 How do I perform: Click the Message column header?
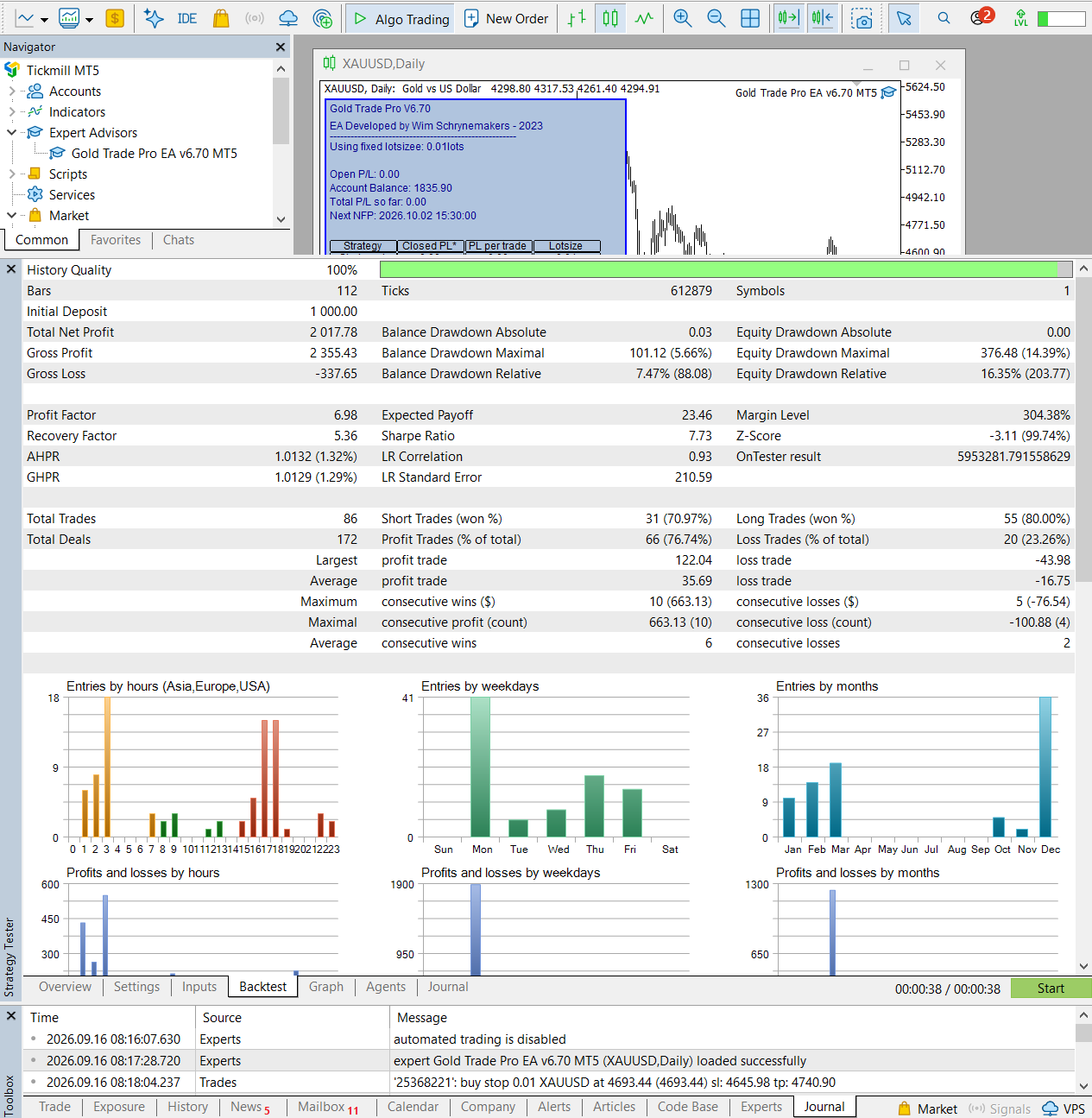point(422,1018)
